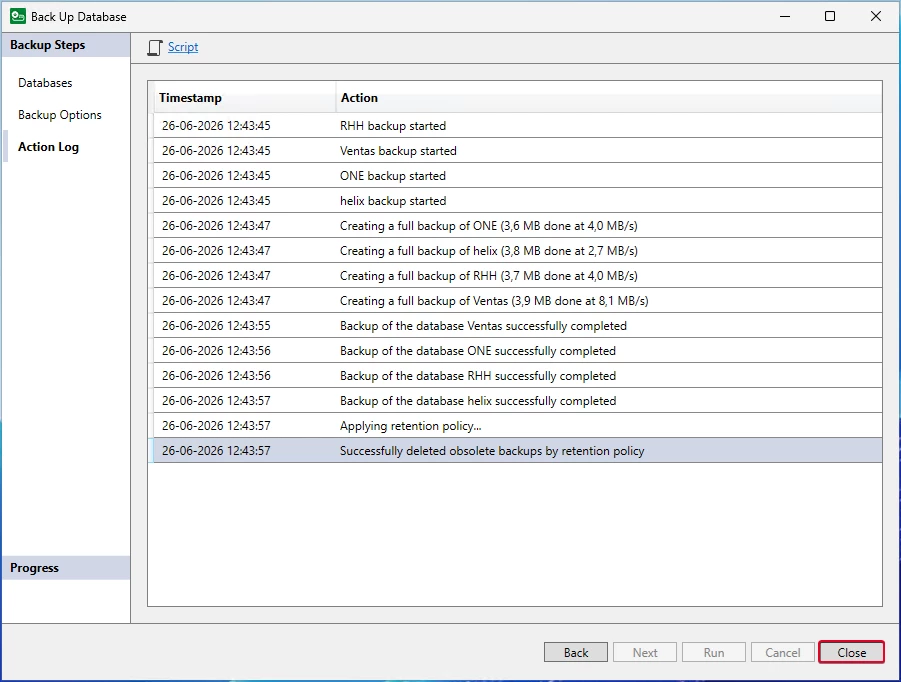Click the Back Up Database app icon
The image size is (901, 682).
18,16
